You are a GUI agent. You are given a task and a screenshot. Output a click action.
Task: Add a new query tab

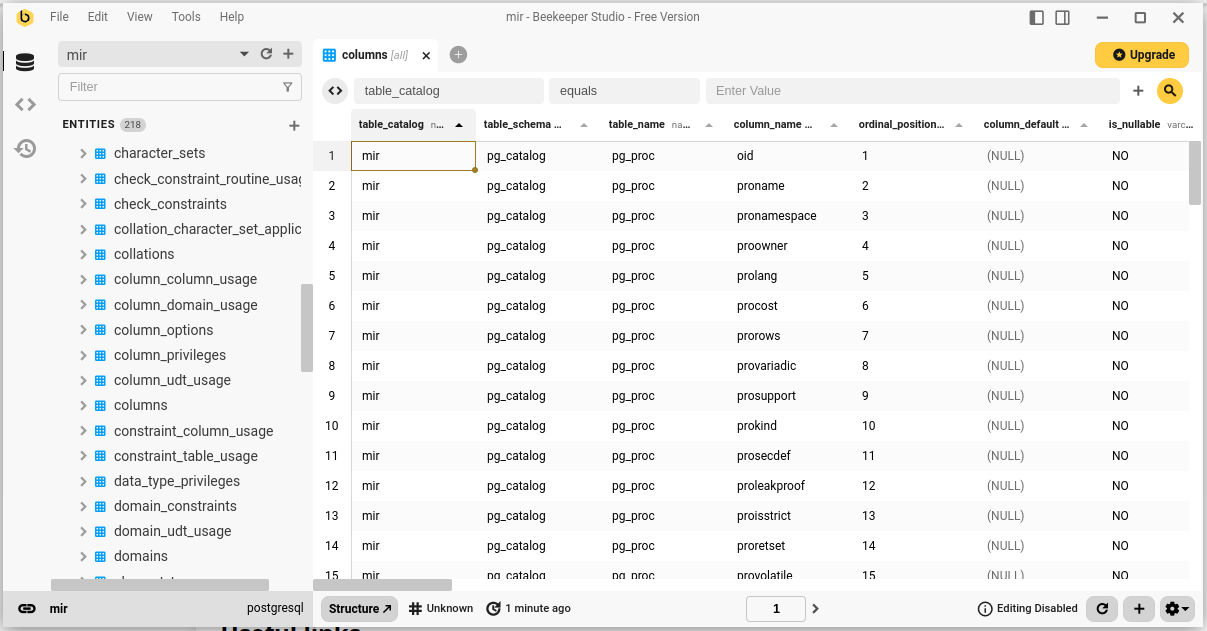pos(458,55)
